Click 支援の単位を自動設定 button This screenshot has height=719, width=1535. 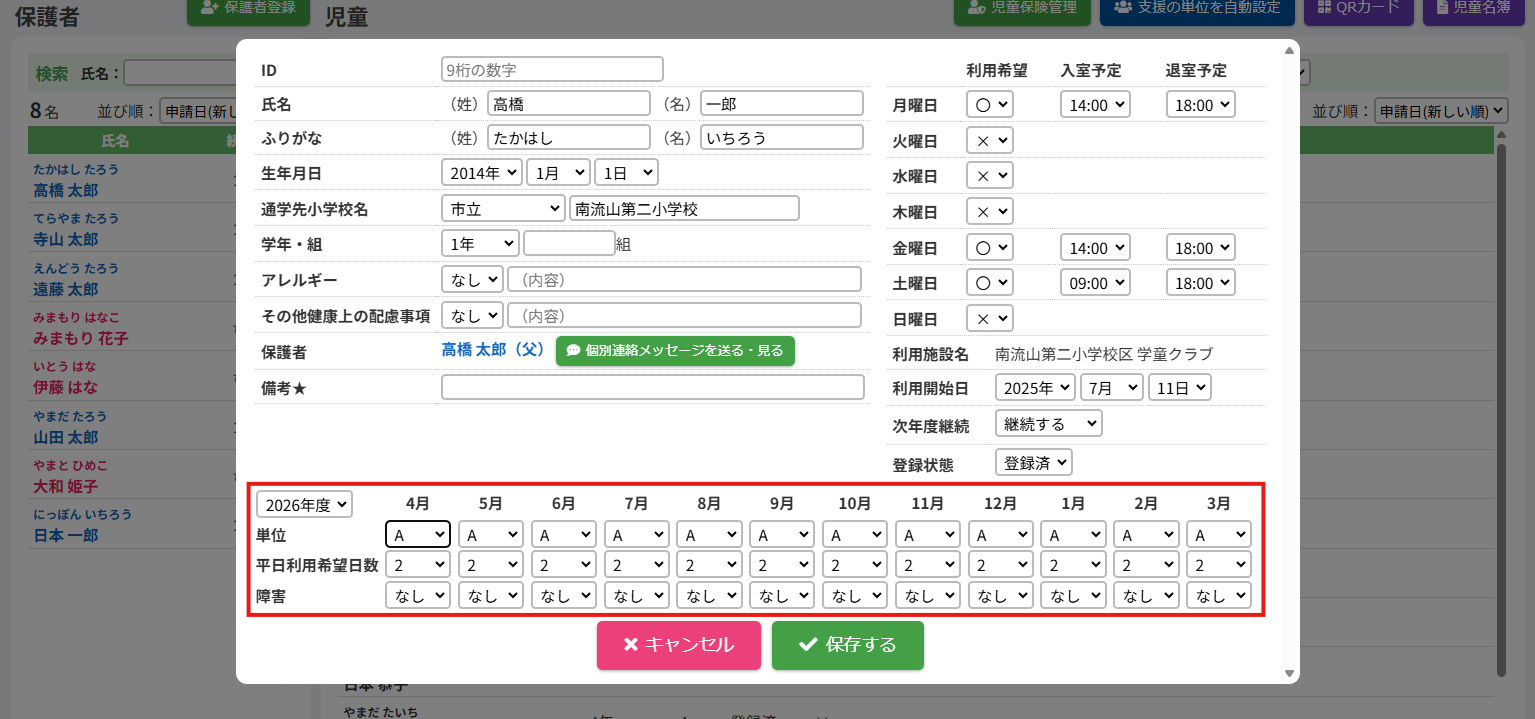[x=1196, y=8]
